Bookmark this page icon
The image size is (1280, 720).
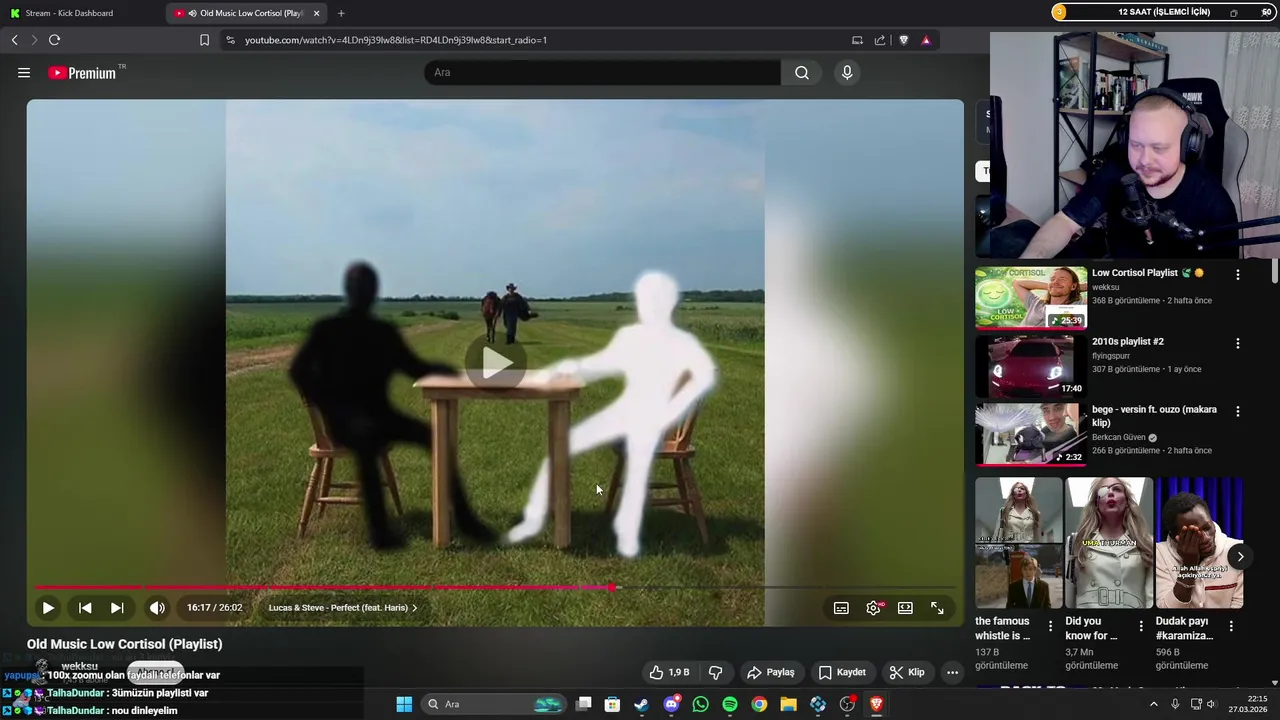coord(204,40)
